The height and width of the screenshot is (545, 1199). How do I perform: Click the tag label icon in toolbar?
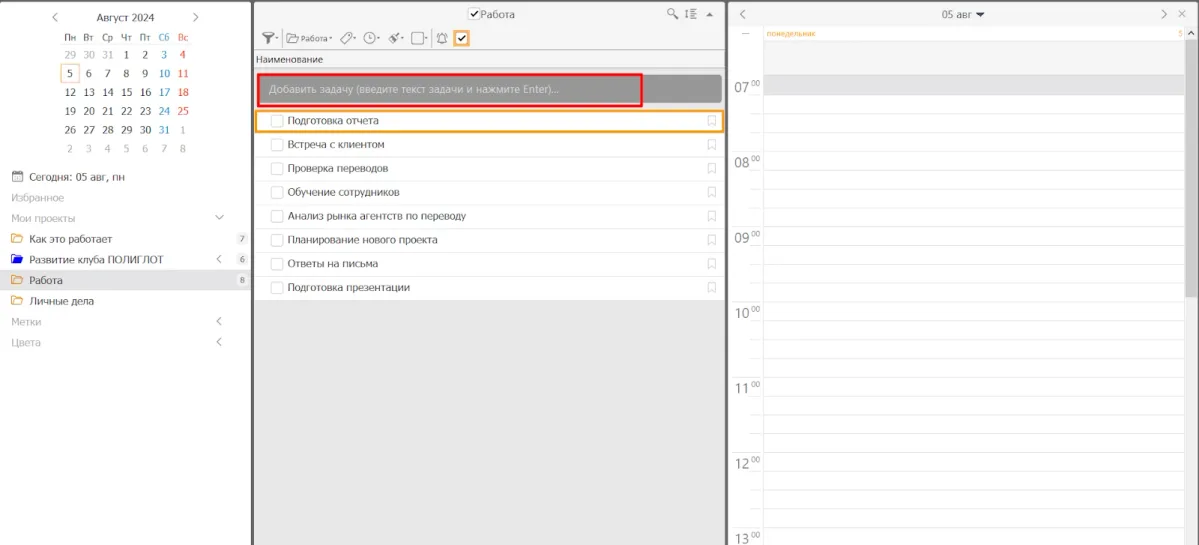point(347,38)
